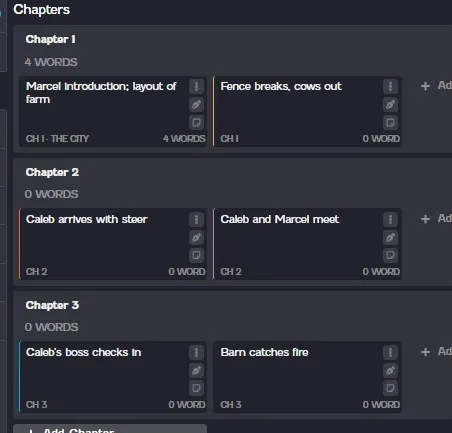This screenshot has height=433, width=452.
Task: Open options menu on Marcel introduction card
Action: pyautogui.click(x=196, y=87)
